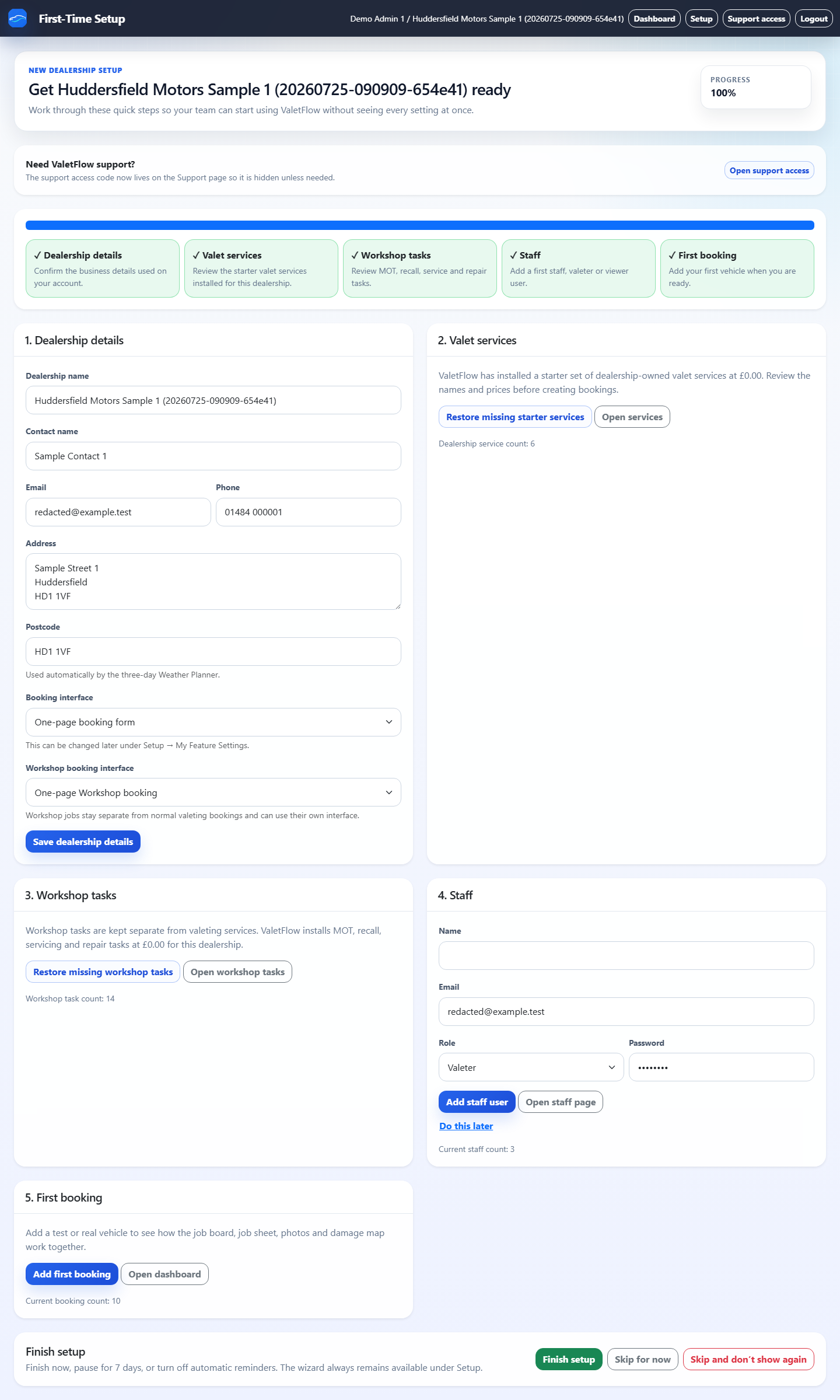This screenshot has height=1400, width=840.
Task: Click the First-Time Setup title text
Action: 82,19
